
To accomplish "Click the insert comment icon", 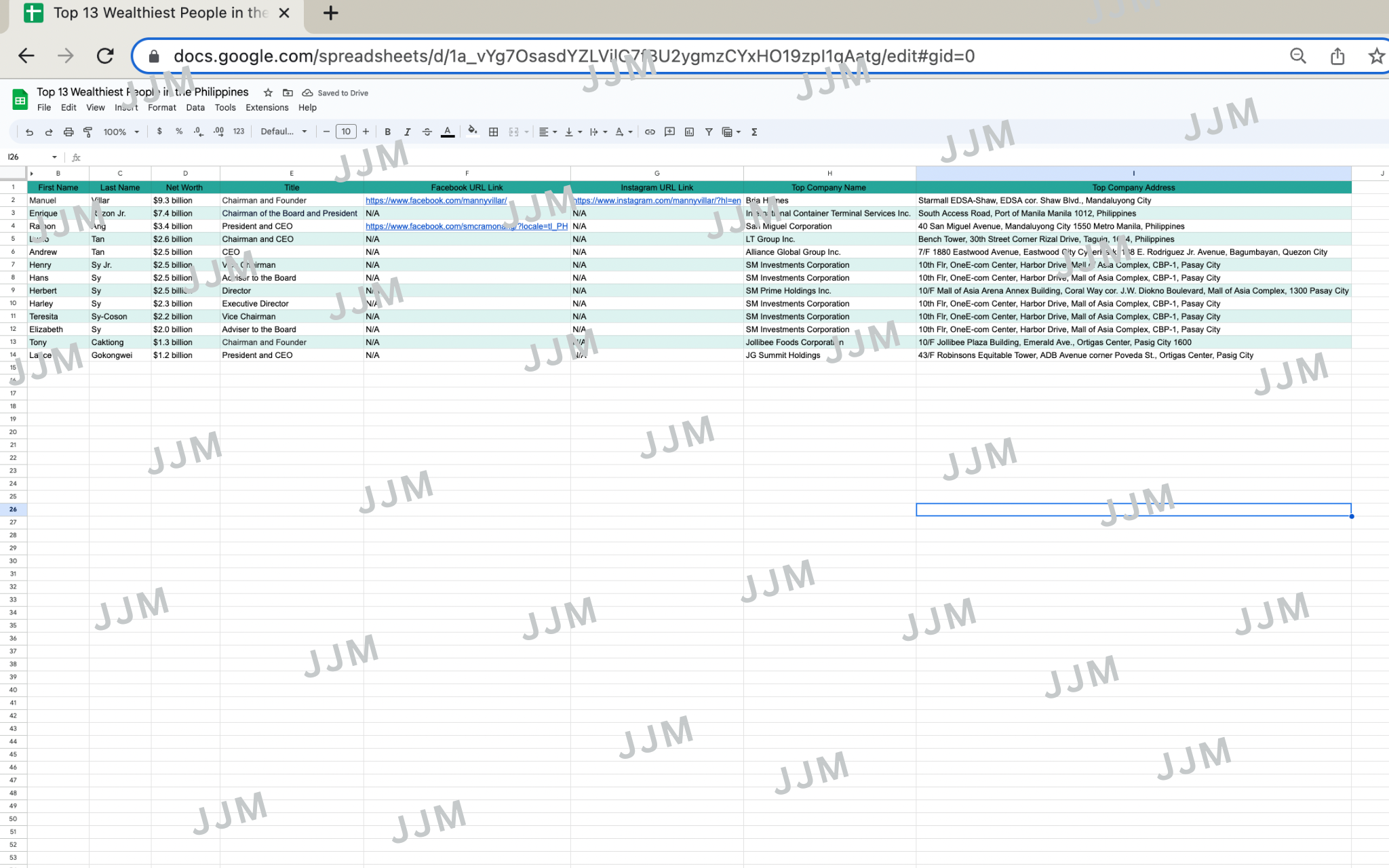I will coord(669,132).
